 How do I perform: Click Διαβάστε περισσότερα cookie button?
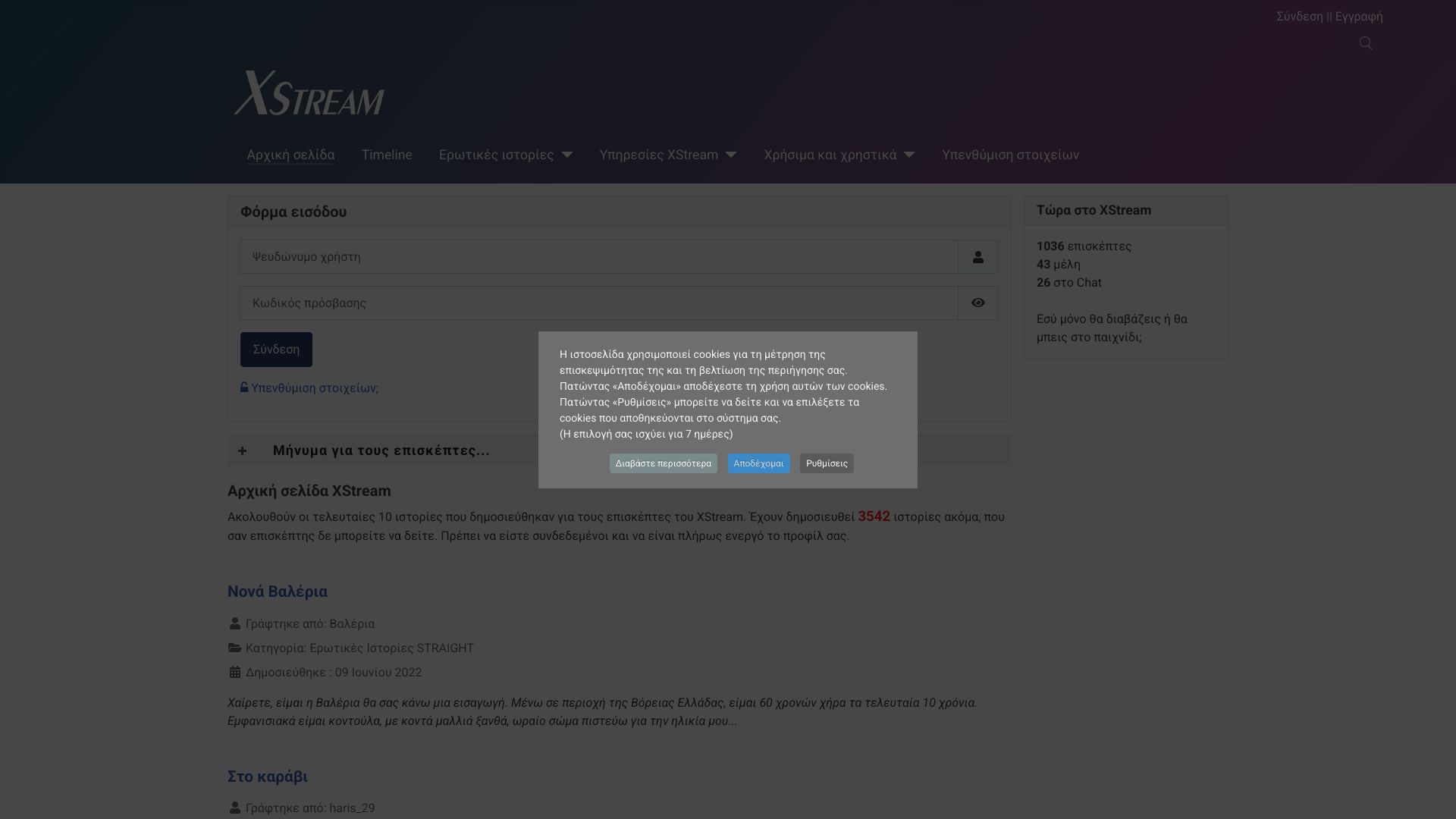663,463
